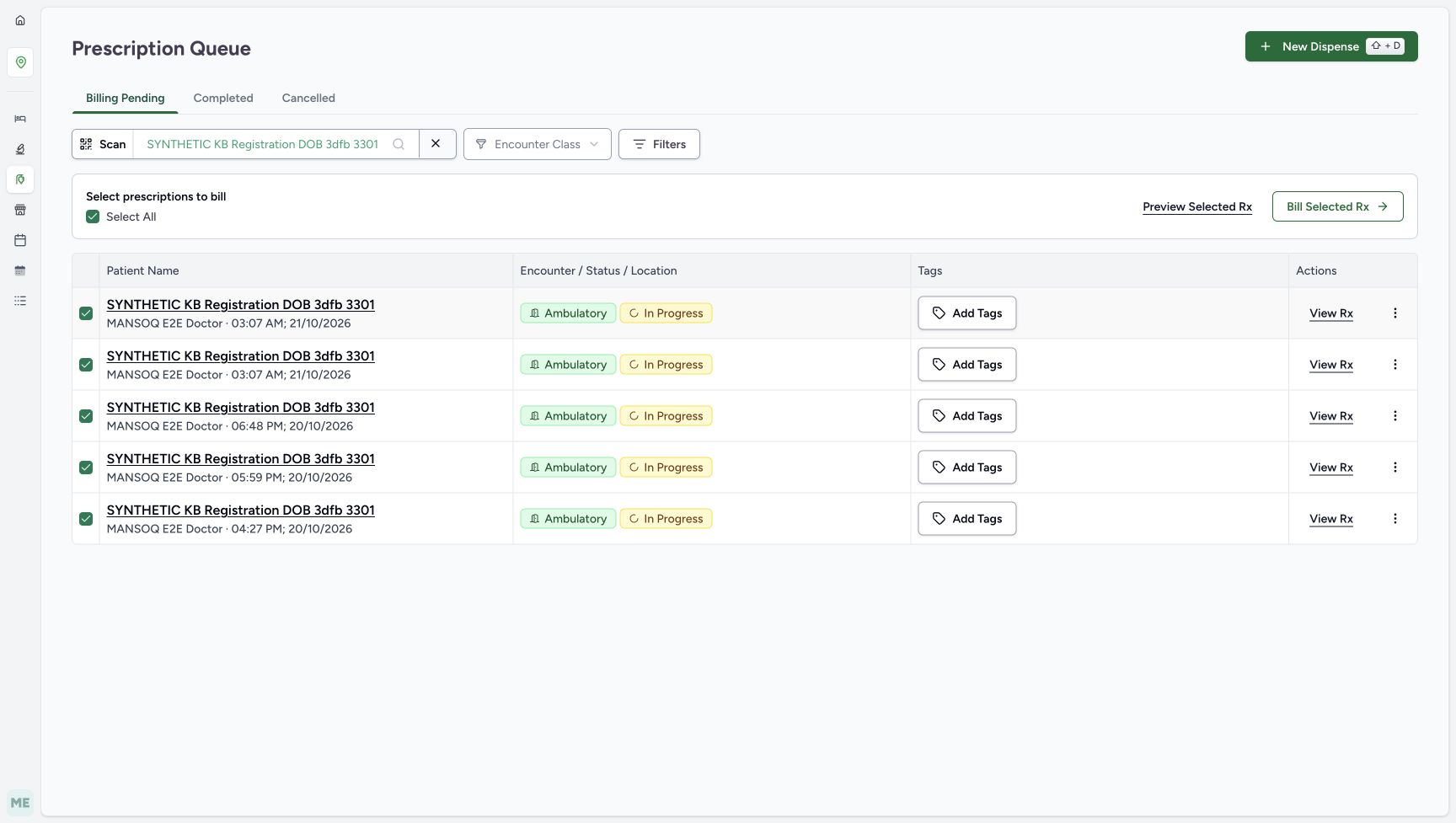Viewport: 1456px width, 823px height.
Task: View Rx for the 05:59 PM row
Action: point(1331,468)
